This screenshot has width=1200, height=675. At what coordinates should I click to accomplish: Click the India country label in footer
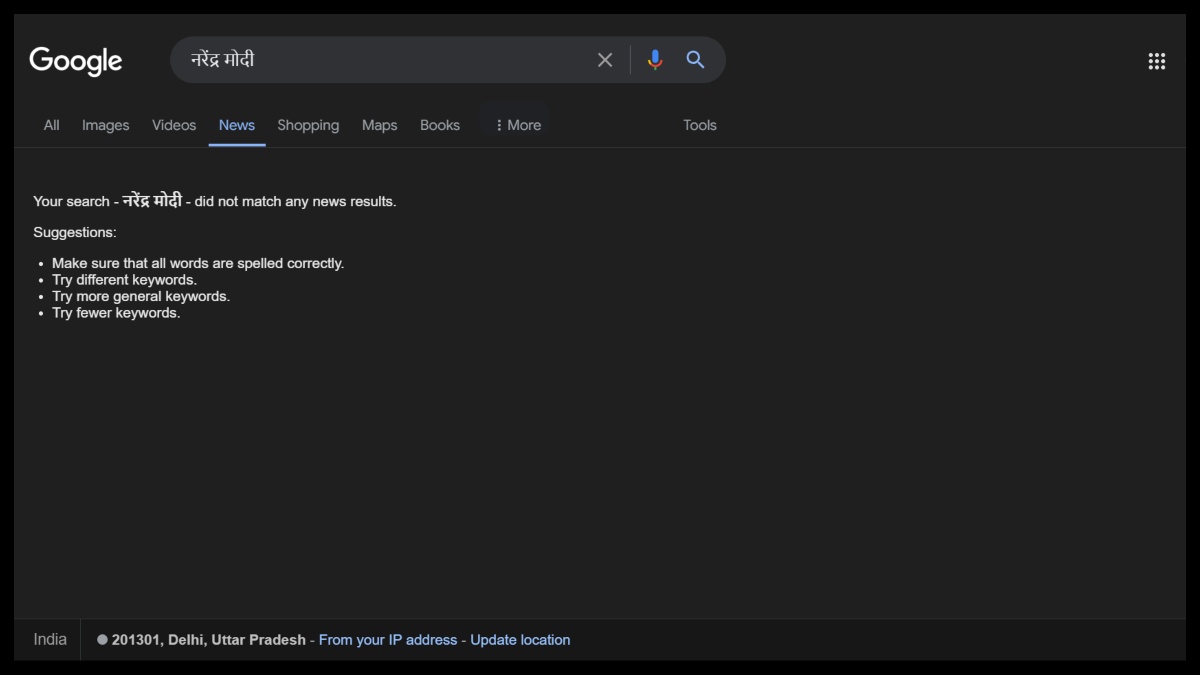[x=50, y=639]
